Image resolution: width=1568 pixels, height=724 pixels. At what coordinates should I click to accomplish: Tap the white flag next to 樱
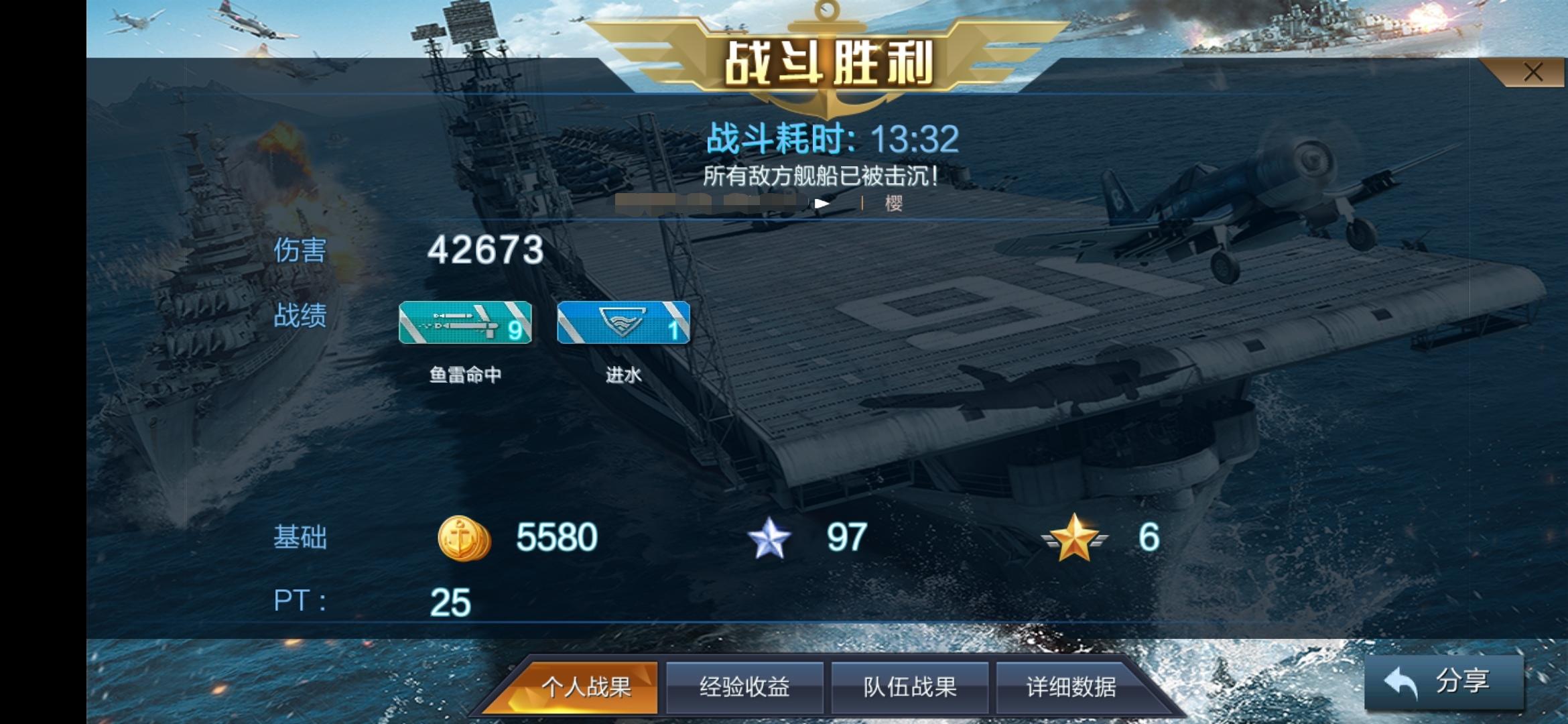pyautogui.click(x=823, y=203)
